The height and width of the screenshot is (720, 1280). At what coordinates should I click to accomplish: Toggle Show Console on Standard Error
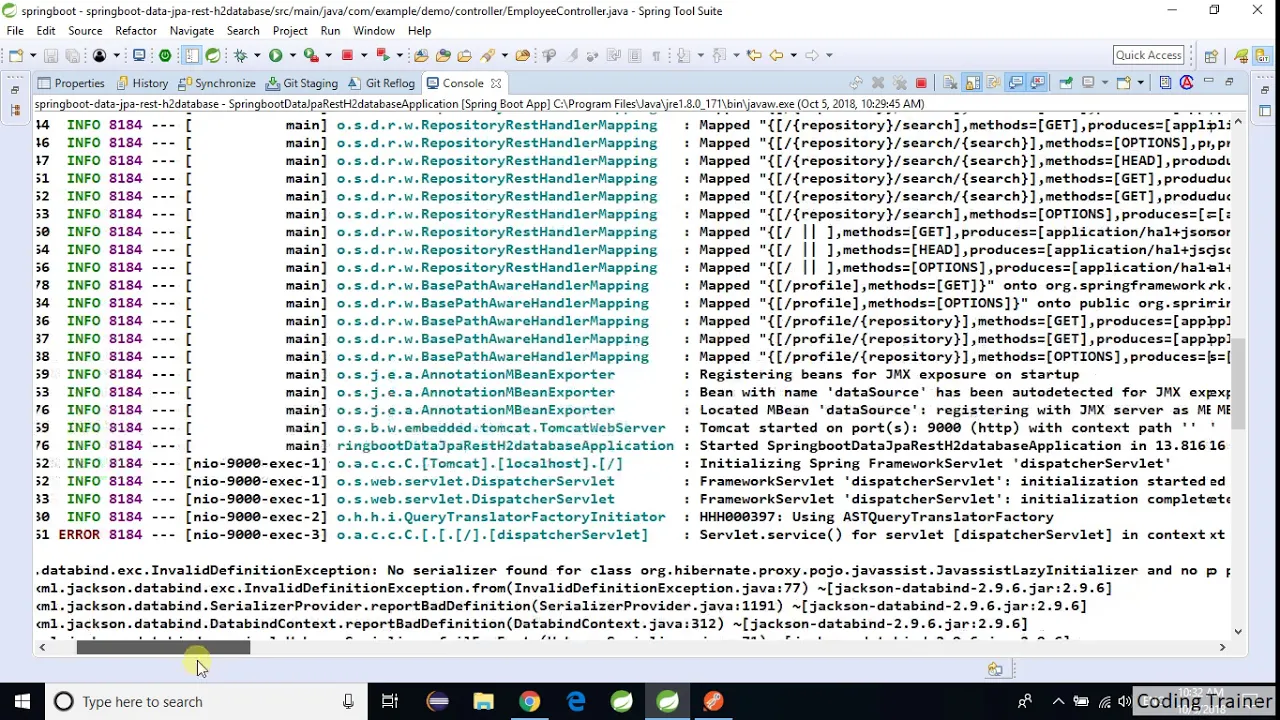pyautogui.click(x=1038, y=83)
